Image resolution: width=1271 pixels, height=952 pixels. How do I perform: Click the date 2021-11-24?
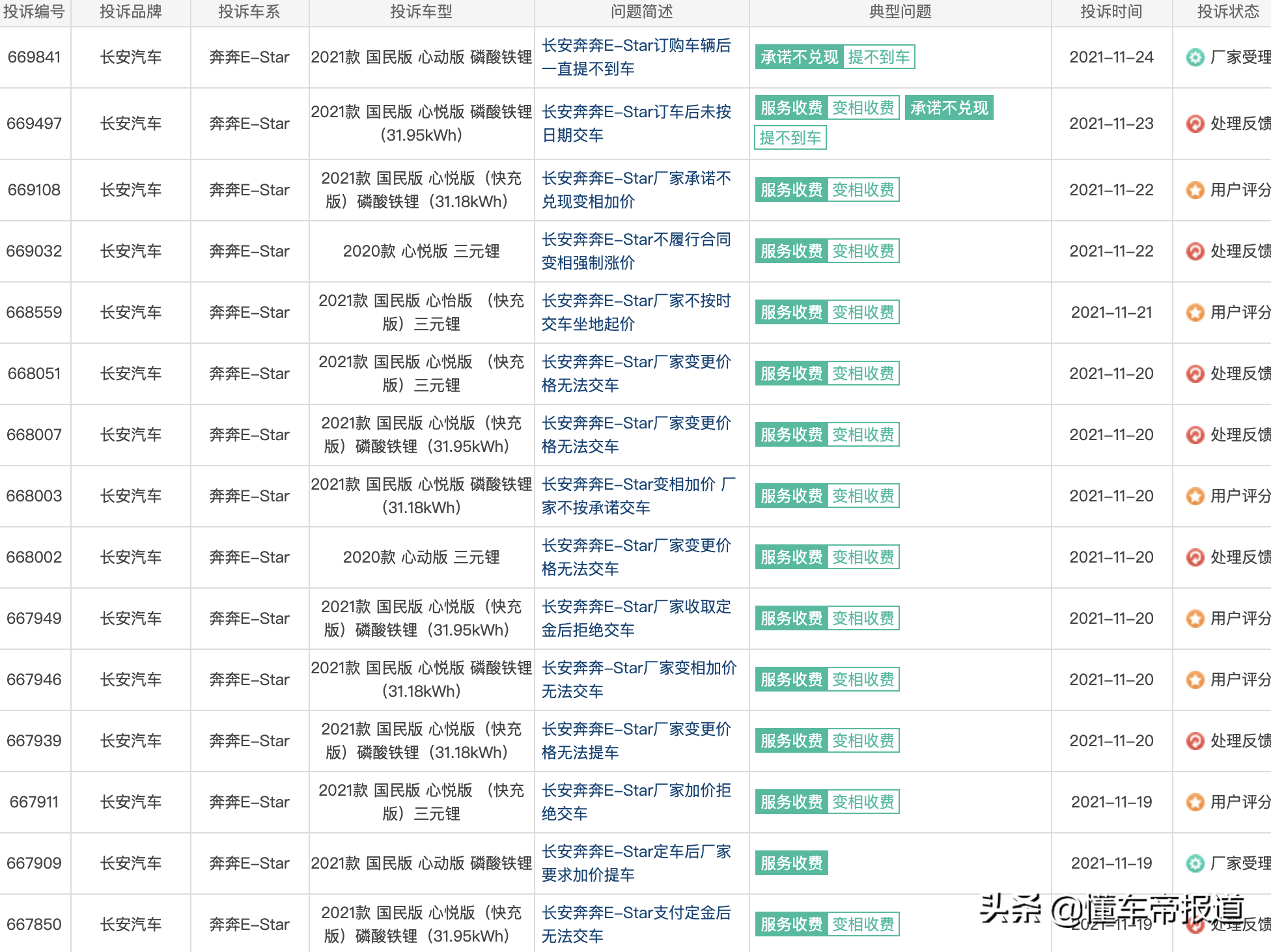[x=1111, y=57]
